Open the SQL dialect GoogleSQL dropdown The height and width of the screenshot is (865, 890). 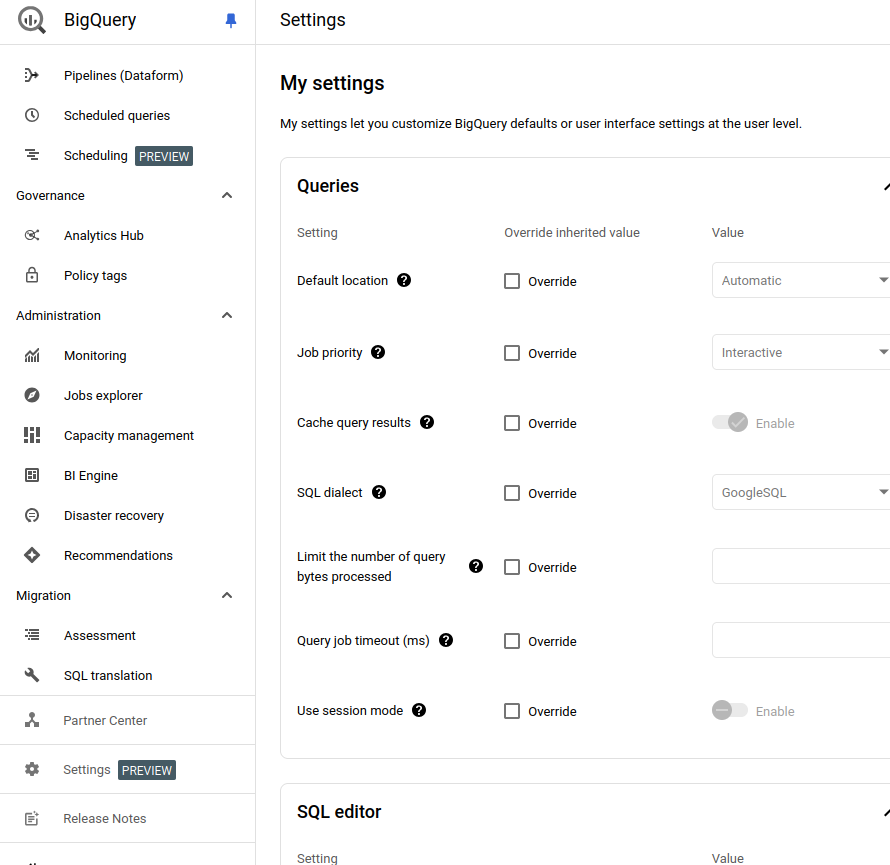801,492
